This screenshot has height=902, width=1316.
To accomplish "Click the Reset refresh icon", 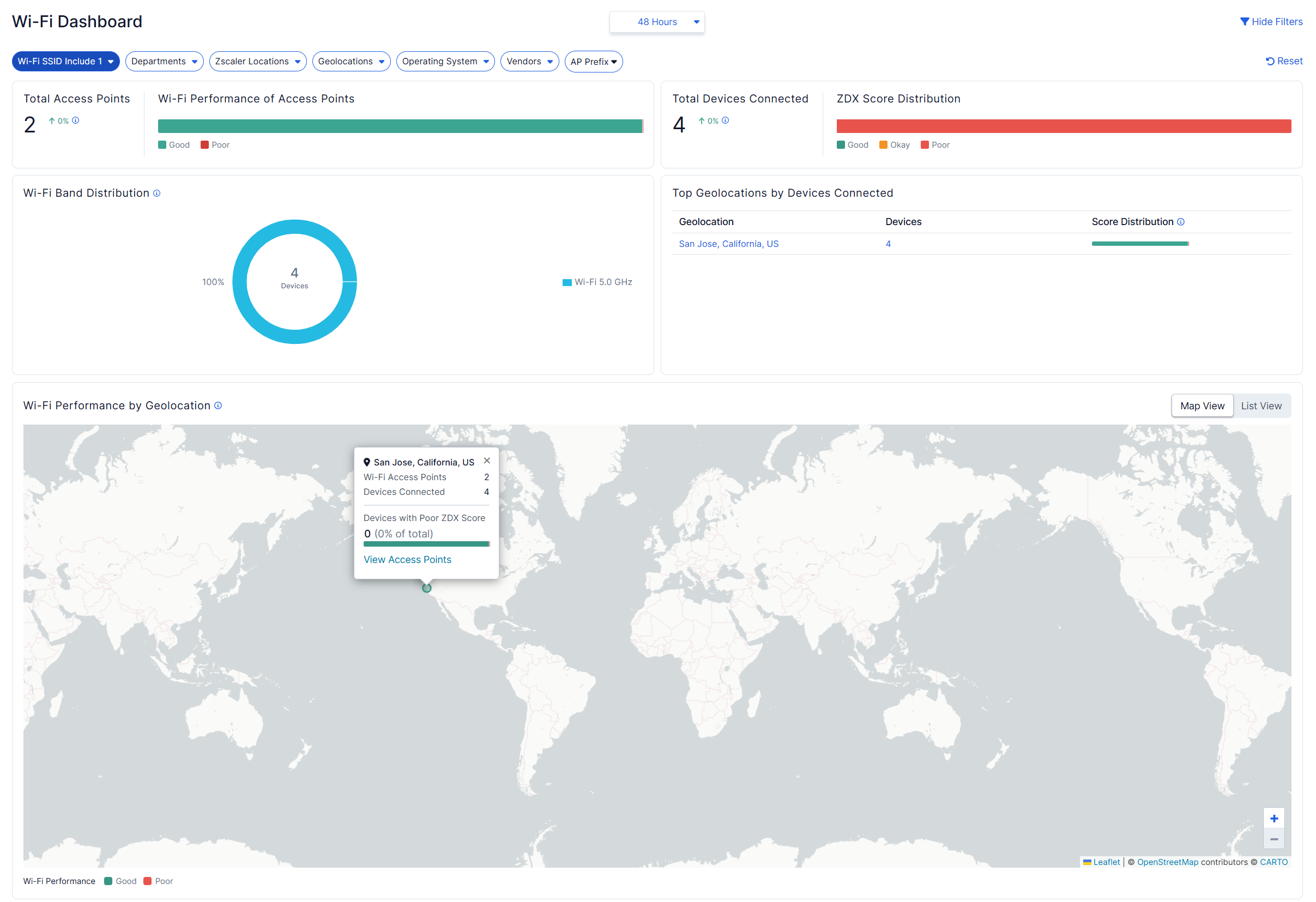I will 1270,61.
